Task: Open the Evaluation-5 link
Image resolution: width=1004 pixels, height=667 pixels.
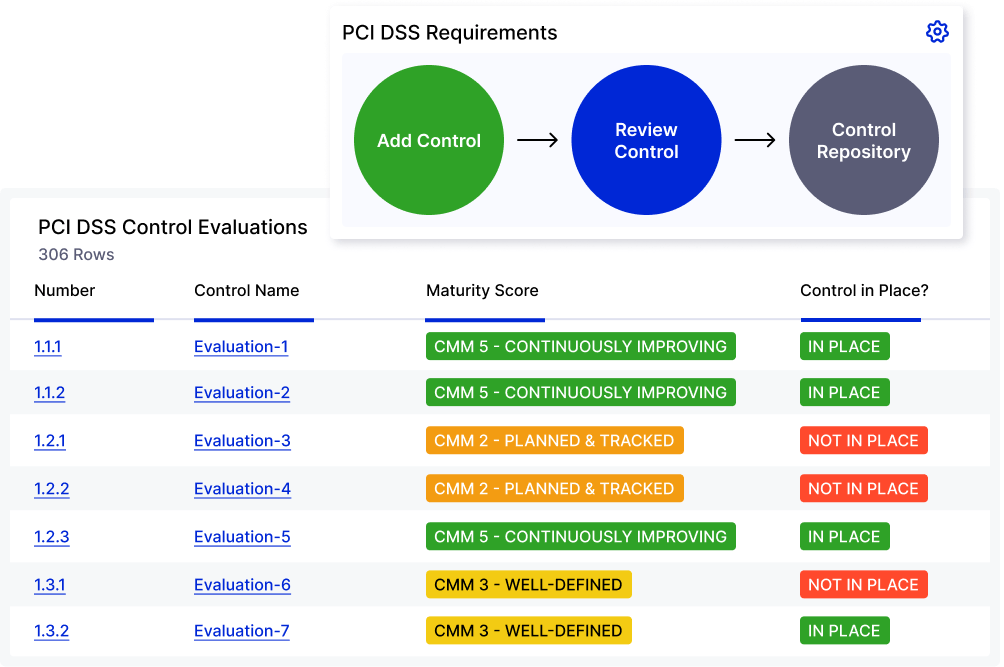Action: pyautogui.click(x=242, y=536)
